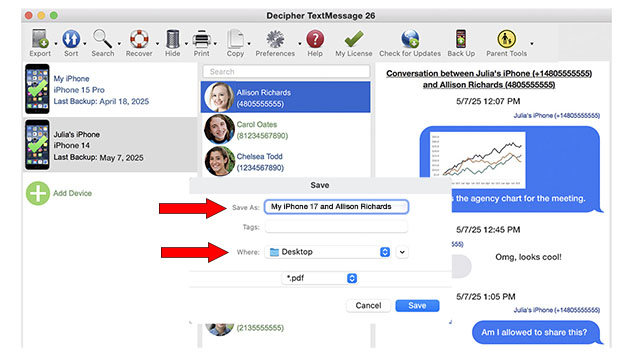Expand the Preferences dropdown arrow
Image resolution: width=640 pixels, height=360 pixels.
pos(300,43)
